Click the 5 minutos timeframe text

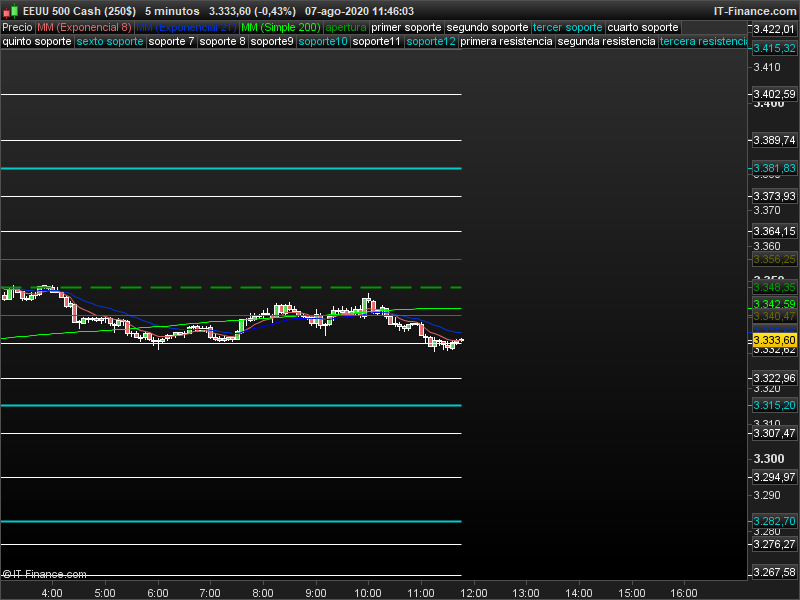click(171, 11)
